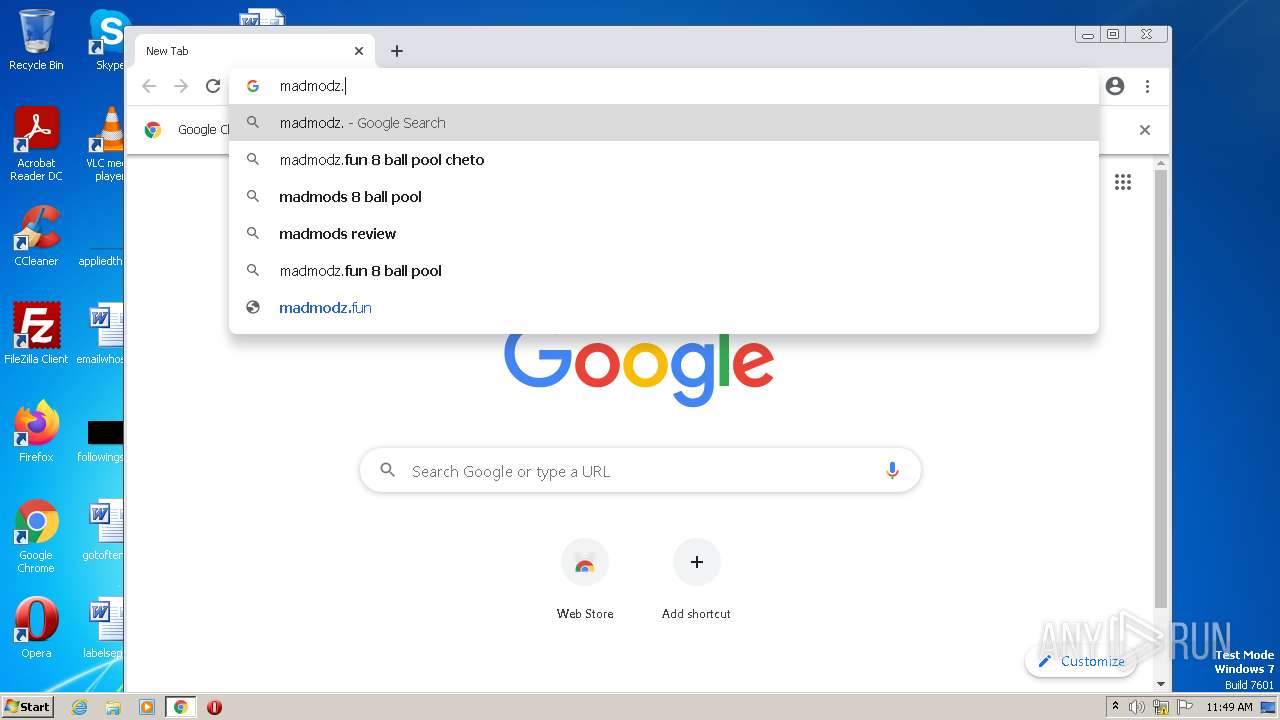Launch Internet Explorer from the taskbar

[x=80, y=707]
